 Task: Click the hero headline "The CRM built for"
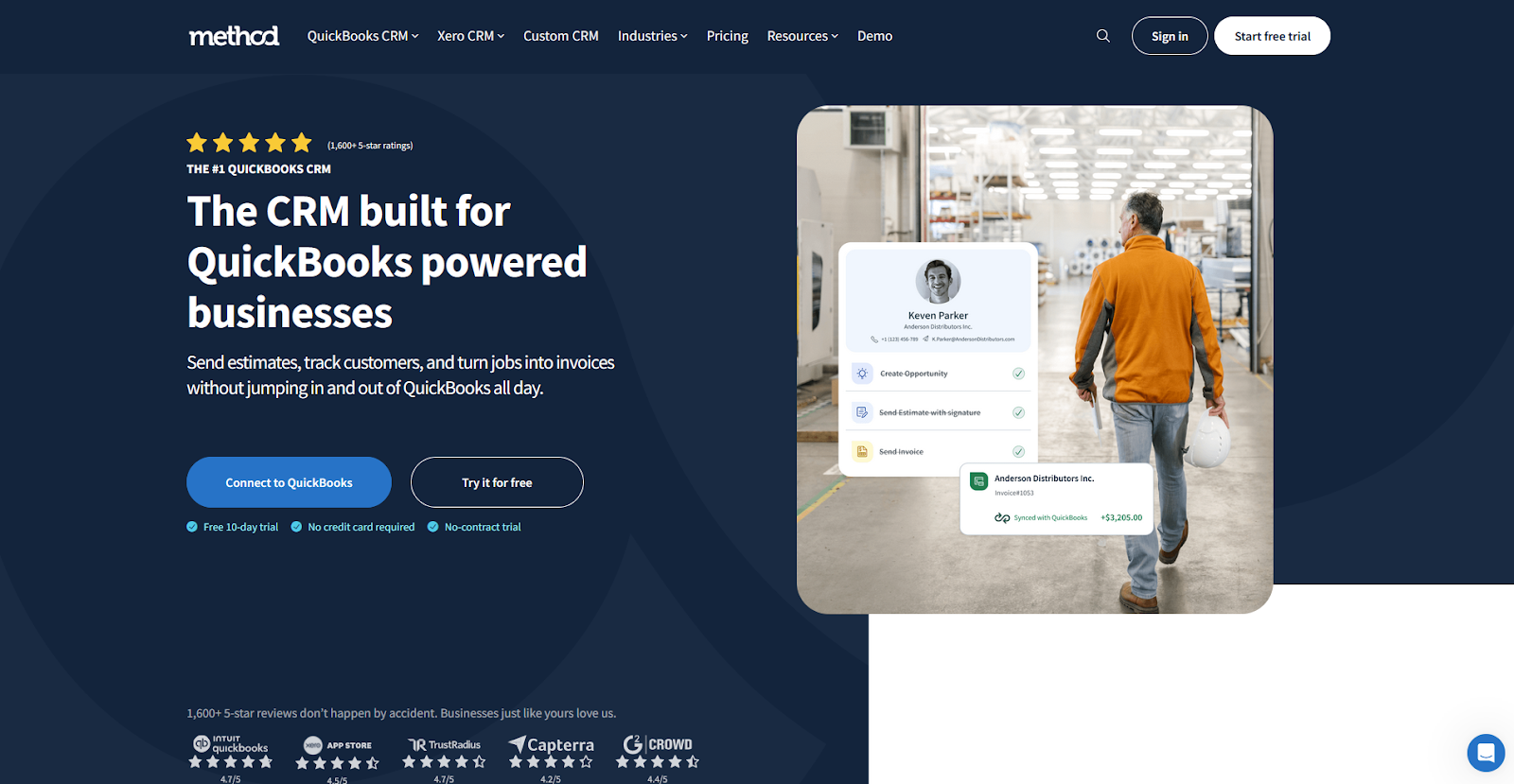[x=348, y=211]
